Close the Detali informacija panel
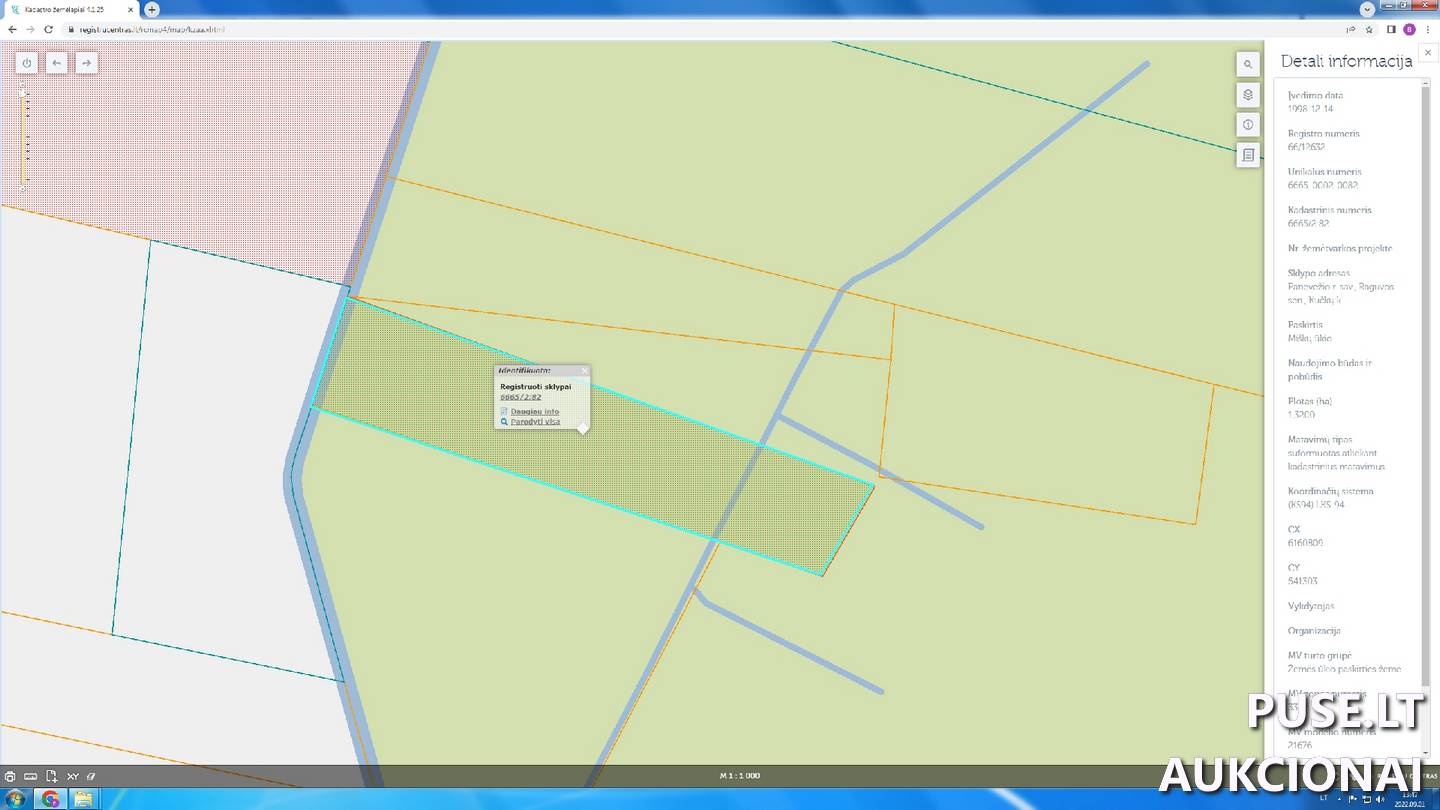 (x=1428, y=52)
